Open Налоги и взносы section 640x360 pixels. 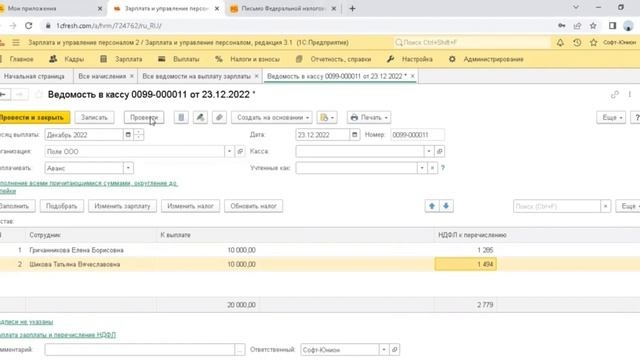pyautogui.click(x=247, y=59)
